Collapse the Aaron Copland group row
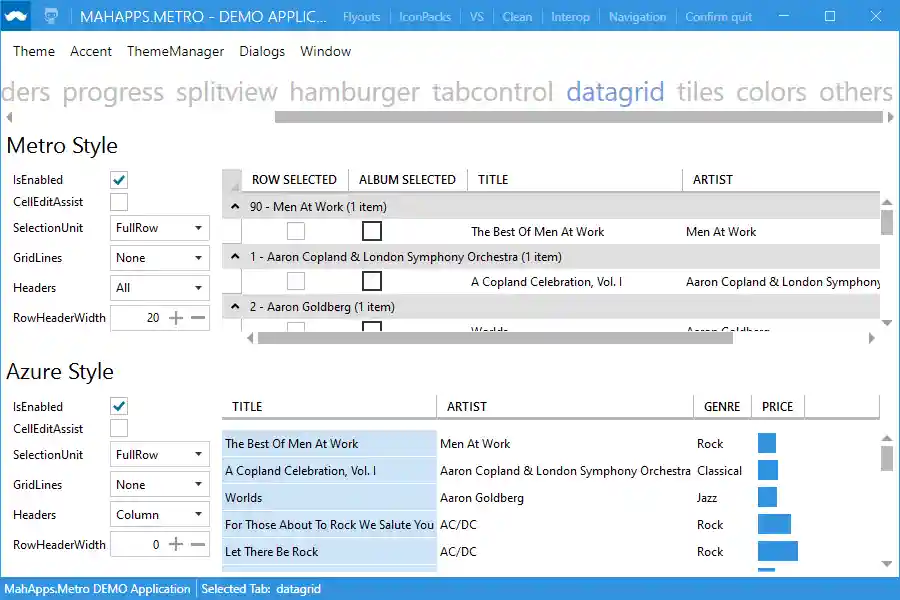 point(236,257)
